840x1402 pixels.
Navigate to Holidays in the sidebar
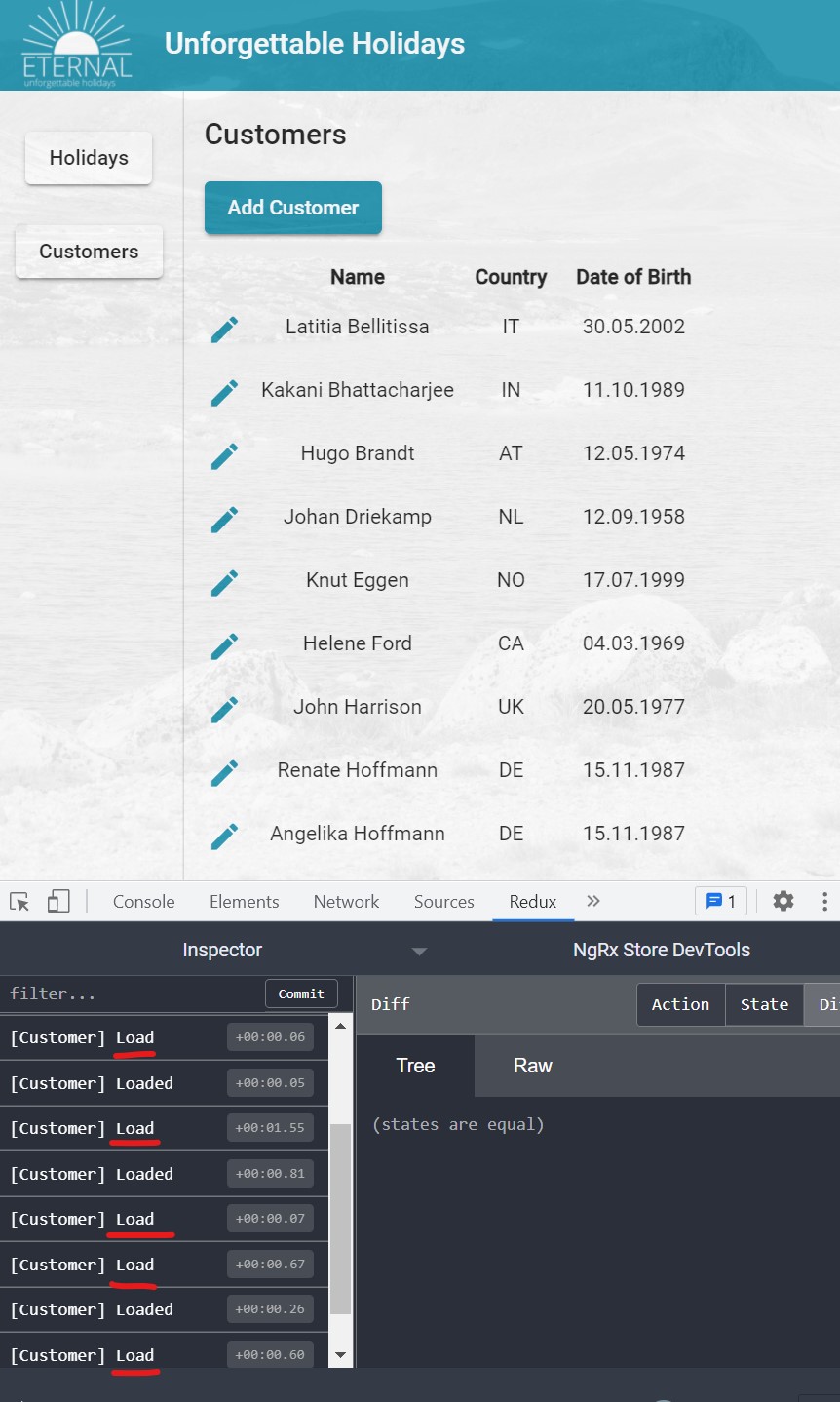pos(89,158)
